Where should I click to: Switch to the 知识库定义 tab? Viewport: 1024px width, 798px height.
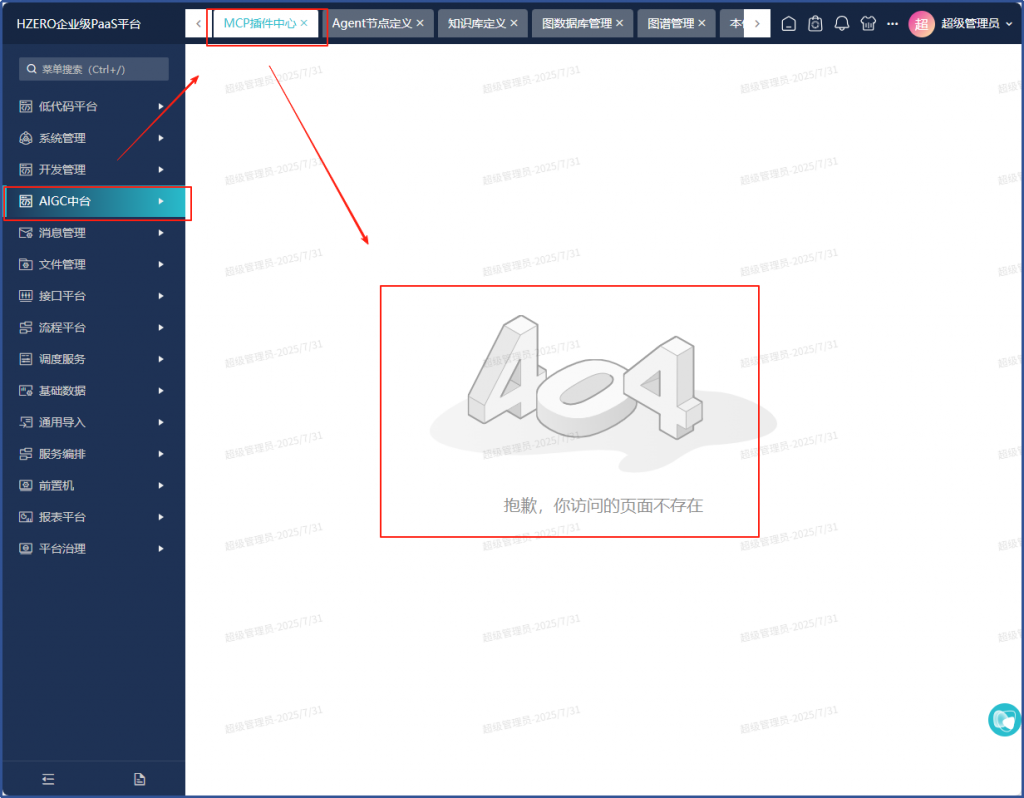coord(477,23)
